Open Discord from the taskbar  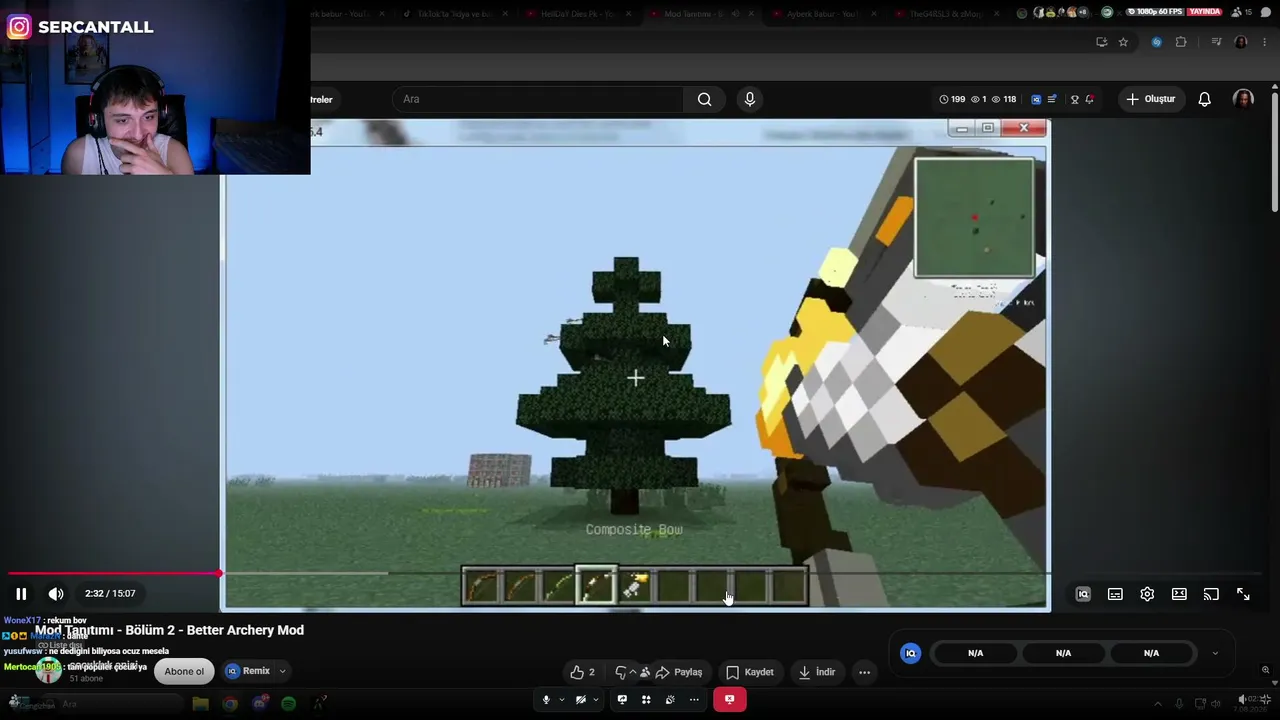[260, 704]
